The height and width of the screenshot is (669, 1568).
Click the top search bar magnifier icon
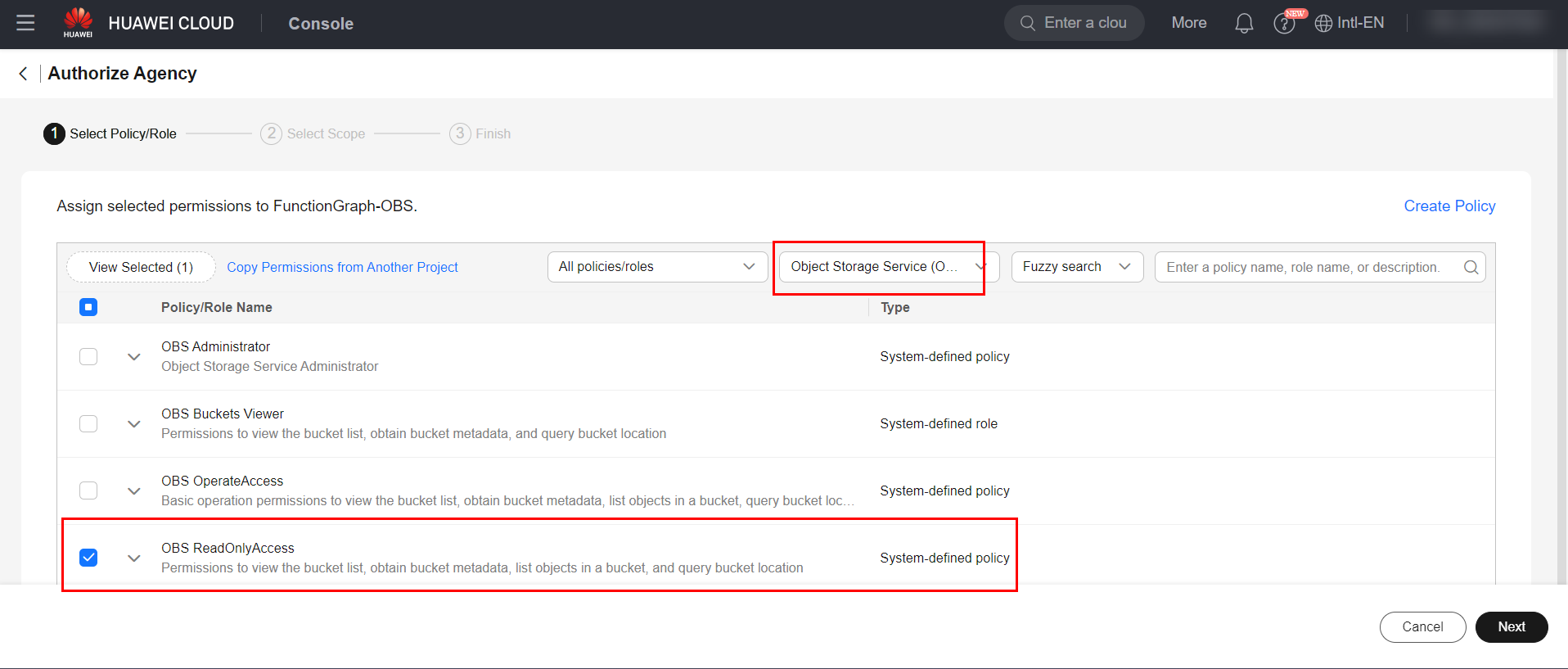click(1028, 23)
